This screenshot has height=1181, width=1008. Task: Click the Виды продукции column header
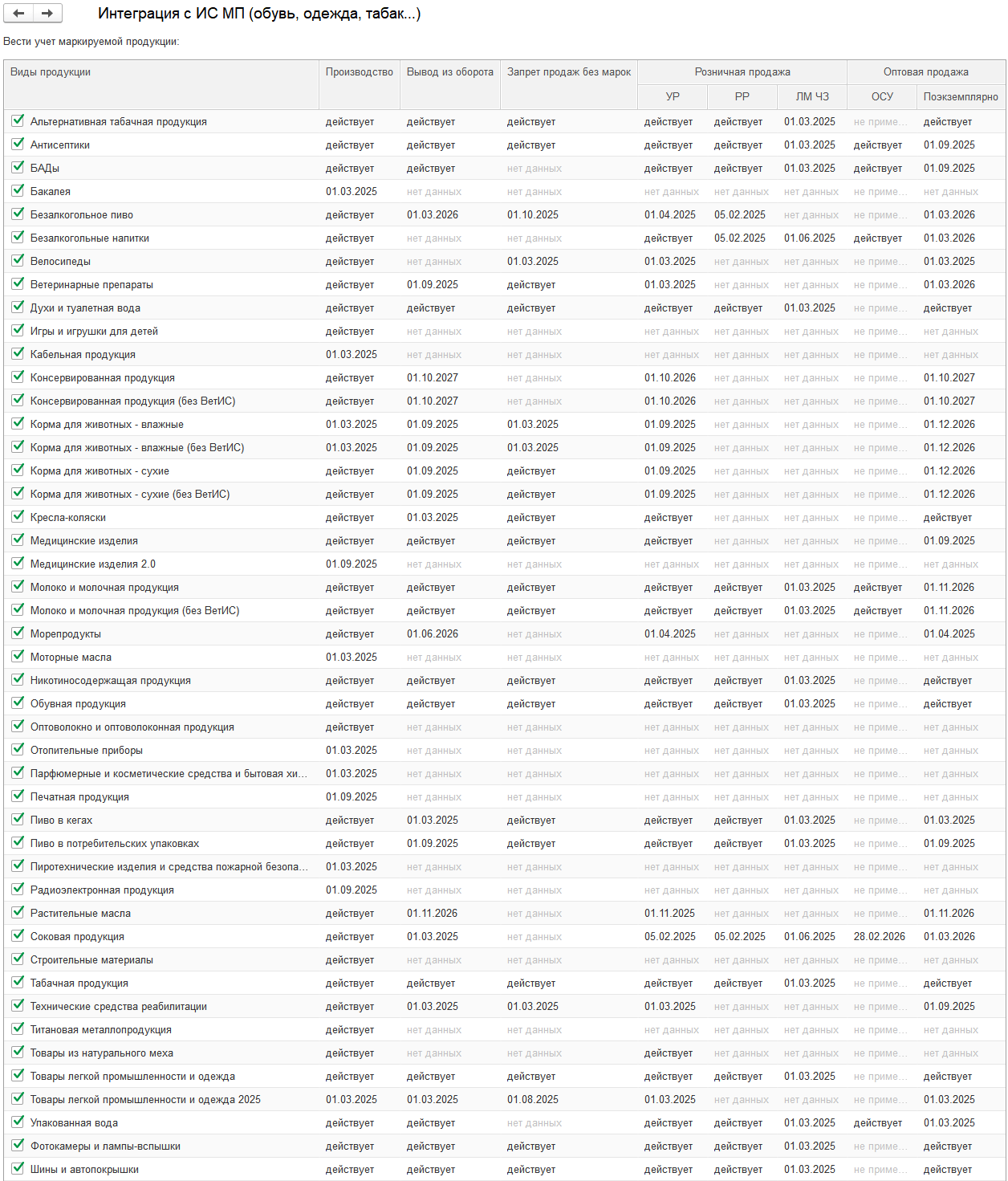51,72
